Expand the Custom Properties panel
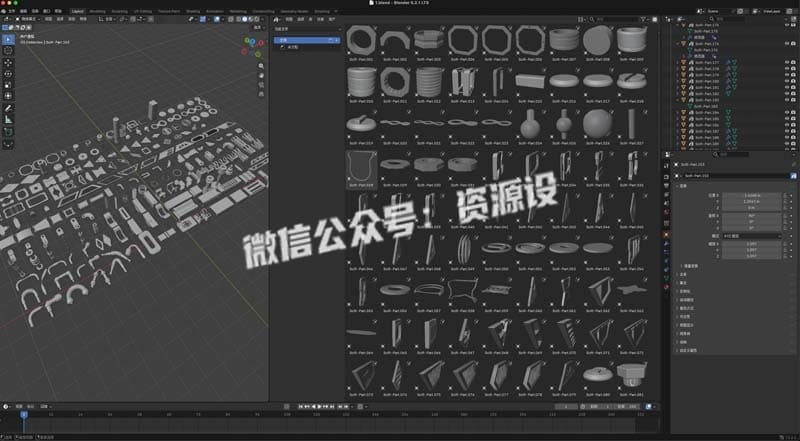The width and height of the screenshot is (800, 441). [x=687, y=351]
